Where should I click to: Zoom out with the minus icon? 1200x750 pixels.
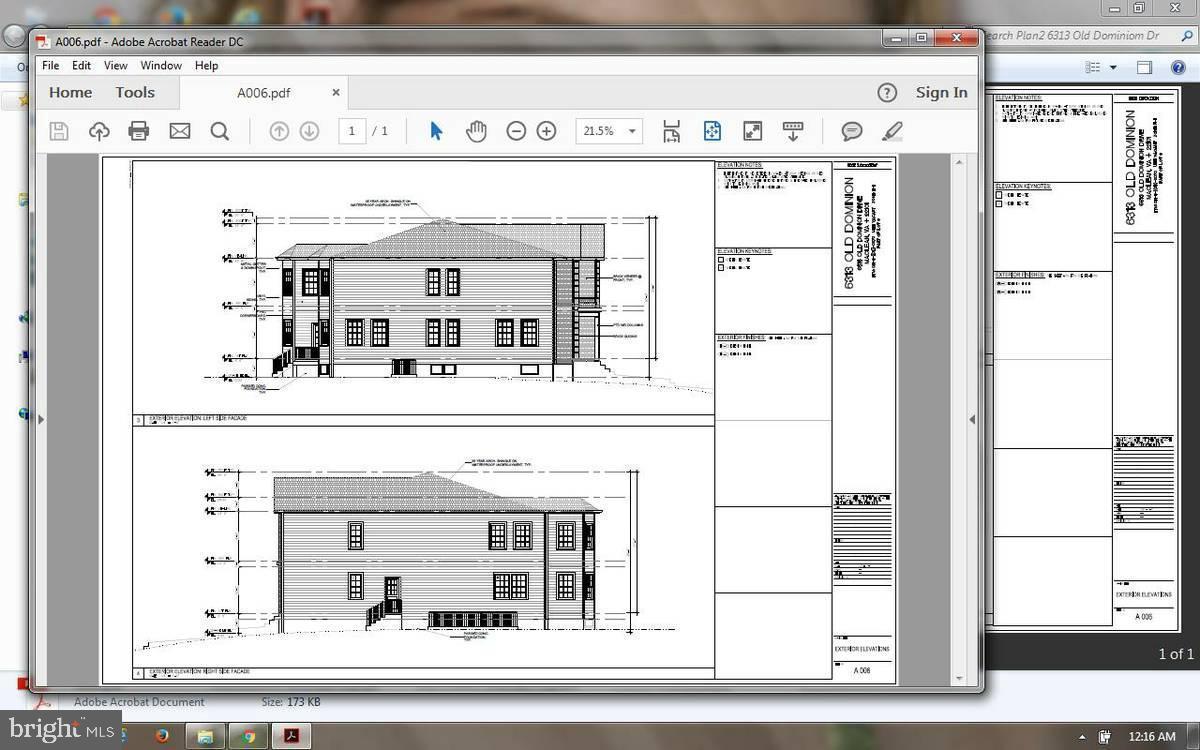click(x=516, y=131)
